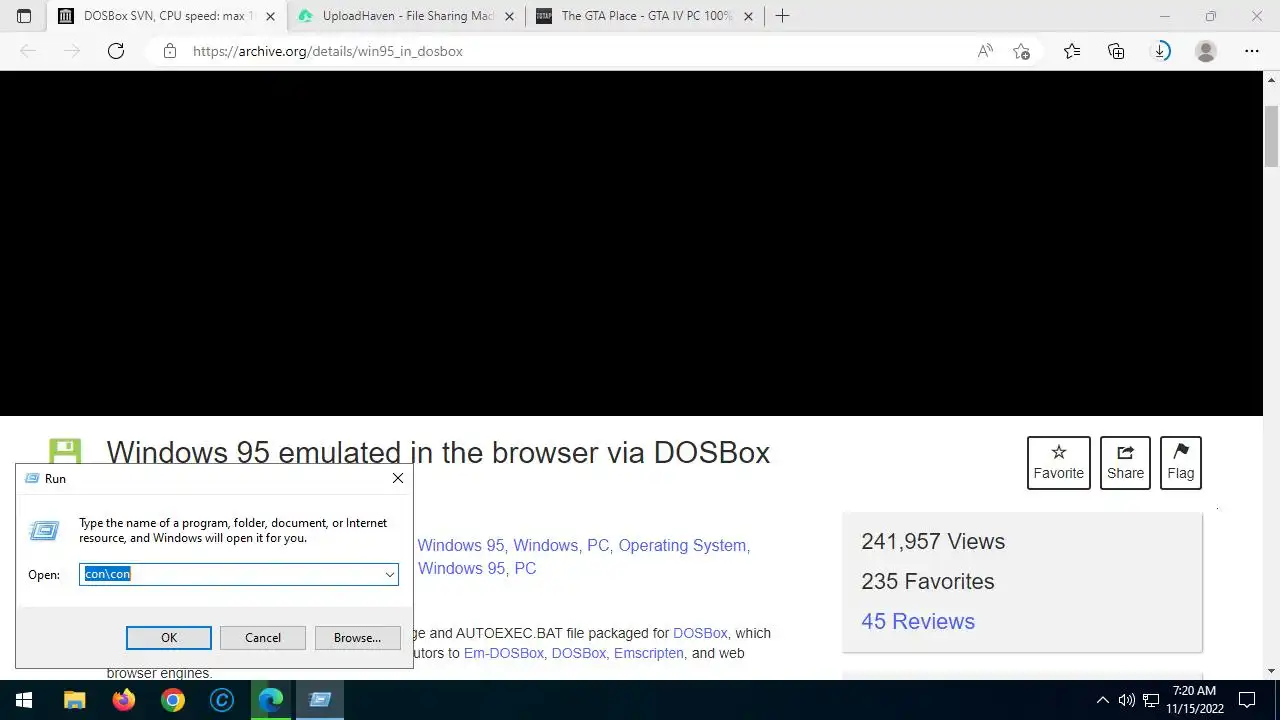Click the 235 Favorites text
Viewport: 1280px width, 720px height.
point(928,581)
